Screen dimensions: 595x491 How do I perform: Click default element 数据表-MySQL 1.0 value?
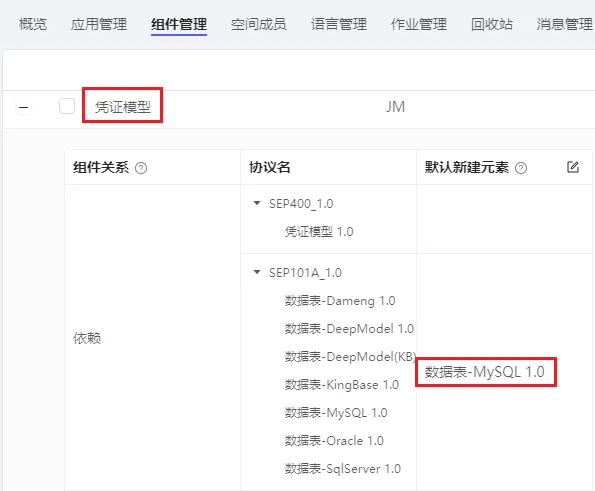pyautogui.click(x=485, y=372)
